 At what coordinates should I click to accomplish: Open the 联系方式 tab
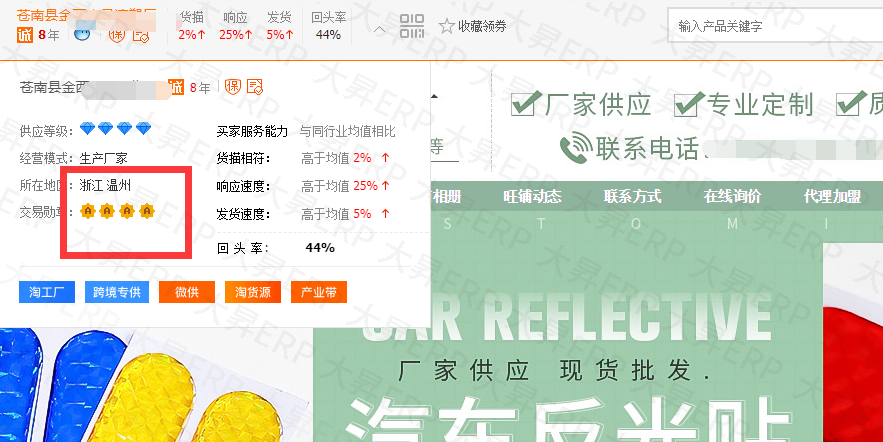click(x=632, y=196)
